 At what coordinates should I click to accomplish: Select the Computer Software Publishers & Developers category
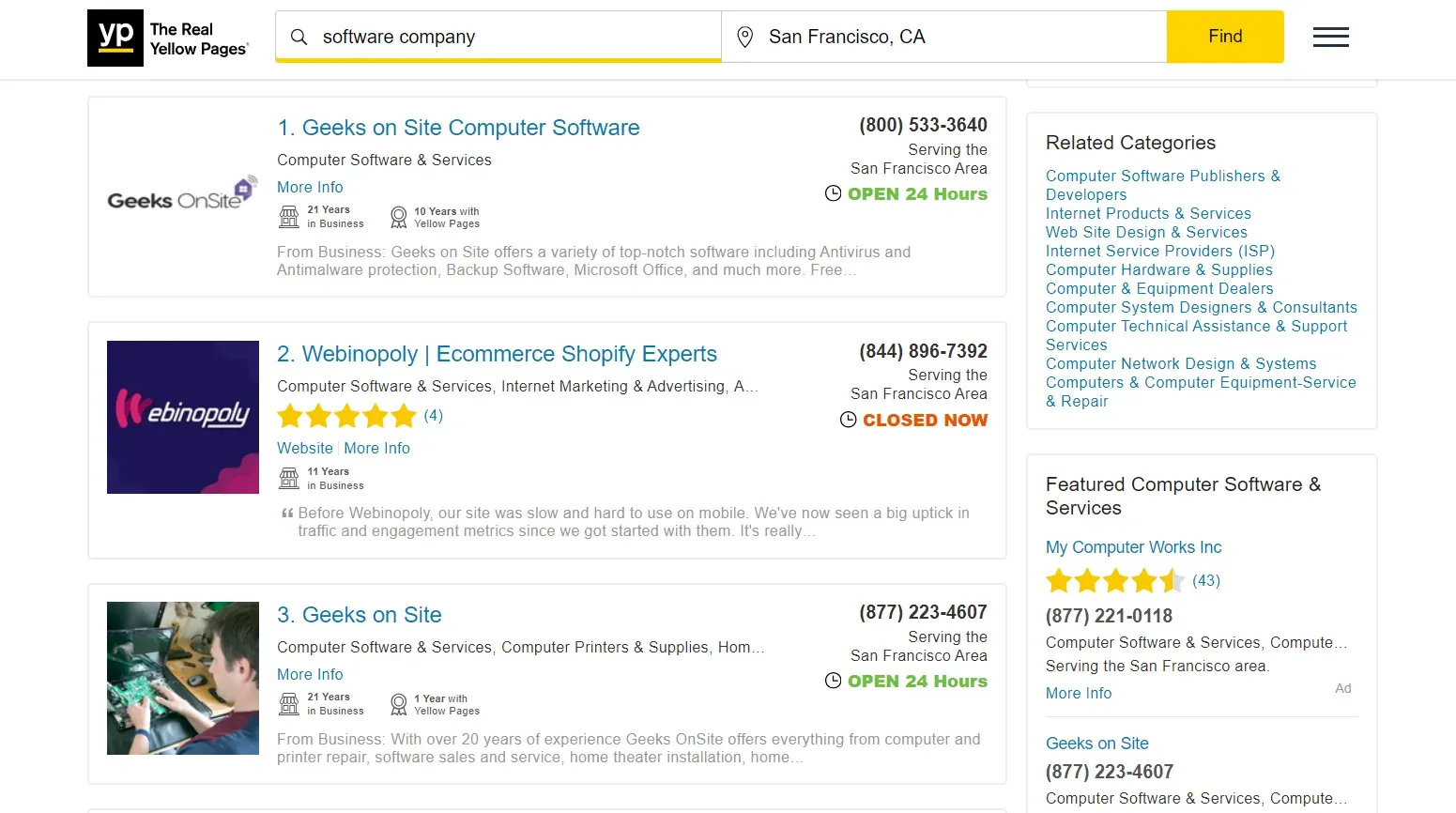click(x=1162, y=185)
